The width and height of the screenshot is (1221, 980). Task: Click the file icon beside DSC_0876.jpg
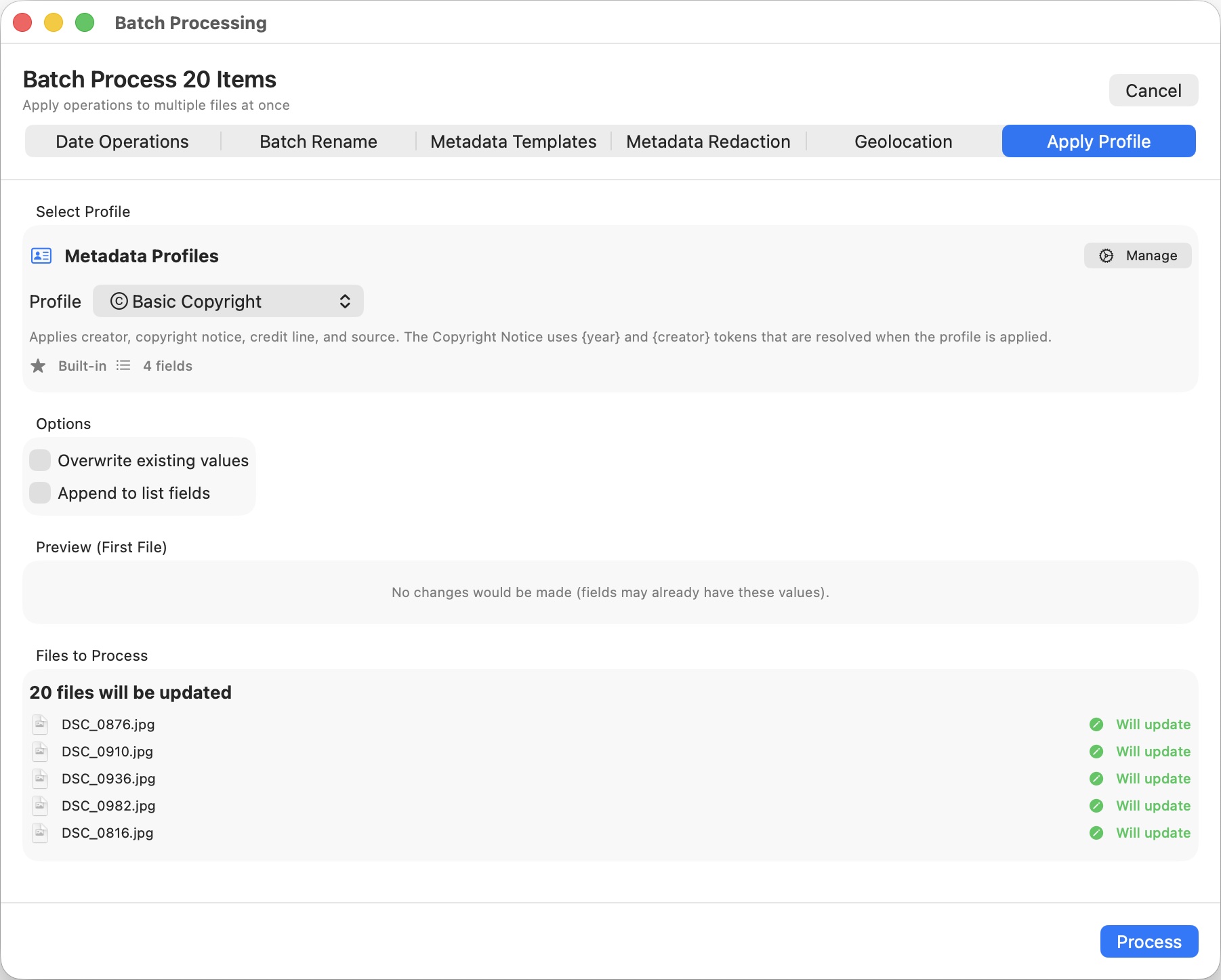[40, 724]
